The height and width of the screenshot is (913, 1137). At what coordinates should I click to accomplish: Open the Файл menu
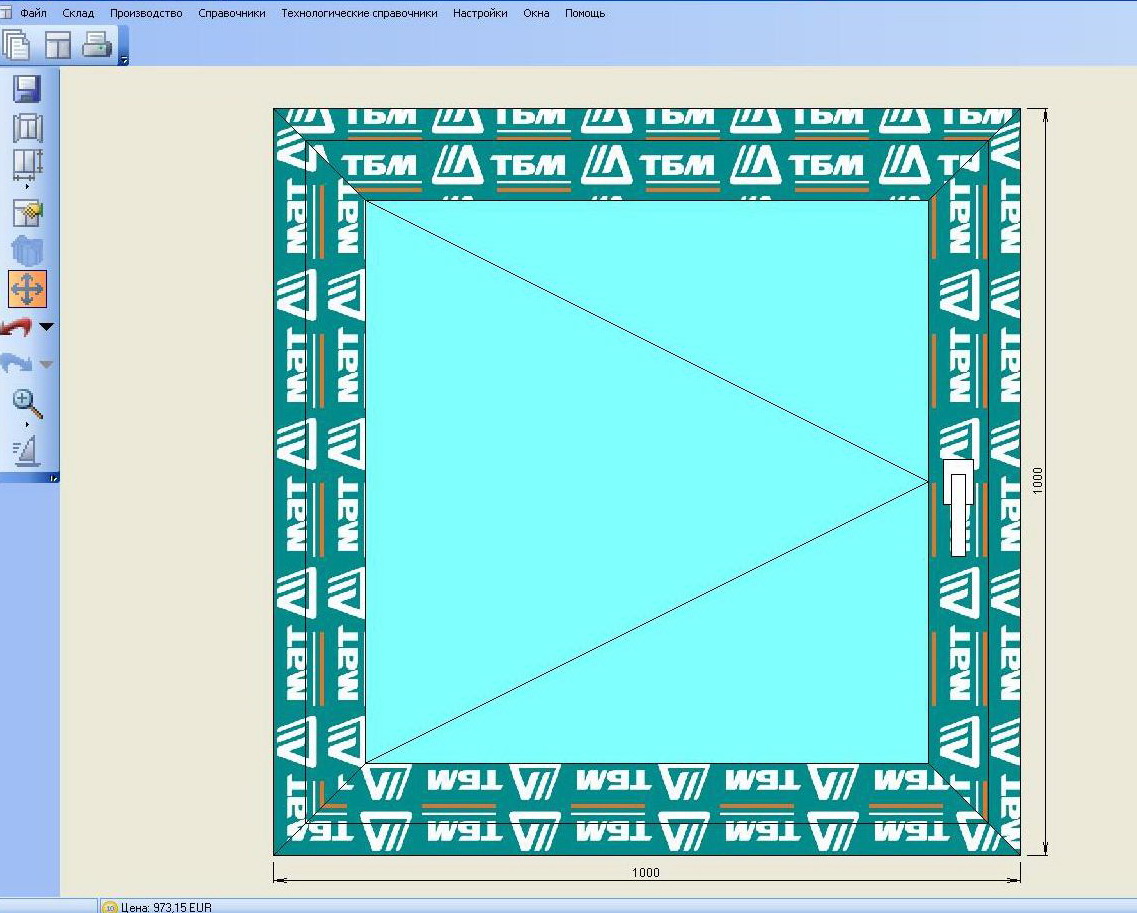pyautogui.click(x=33, y=13)
